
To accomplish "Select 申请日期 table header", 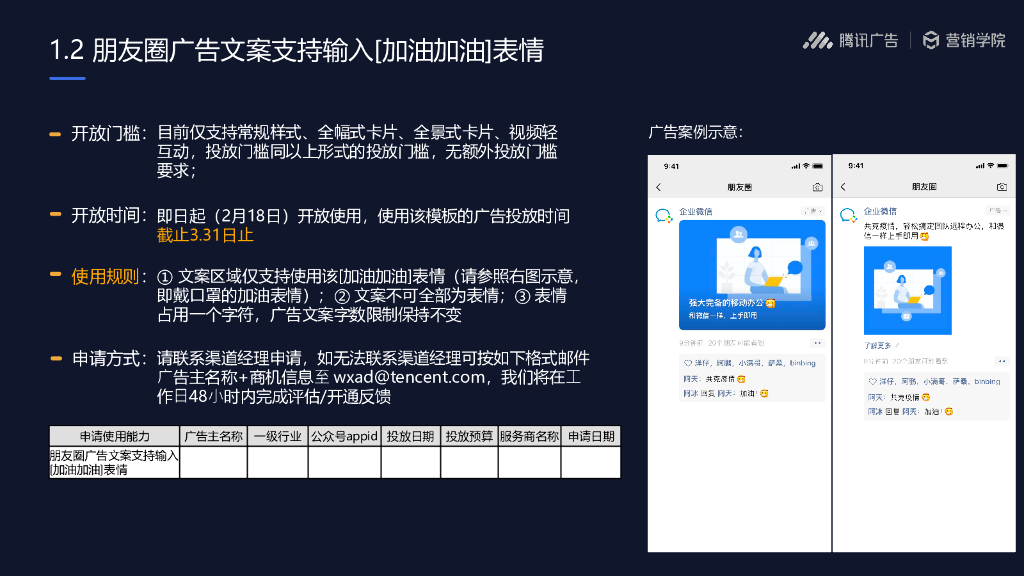I will pyautogui.click(x=591, y=436).
